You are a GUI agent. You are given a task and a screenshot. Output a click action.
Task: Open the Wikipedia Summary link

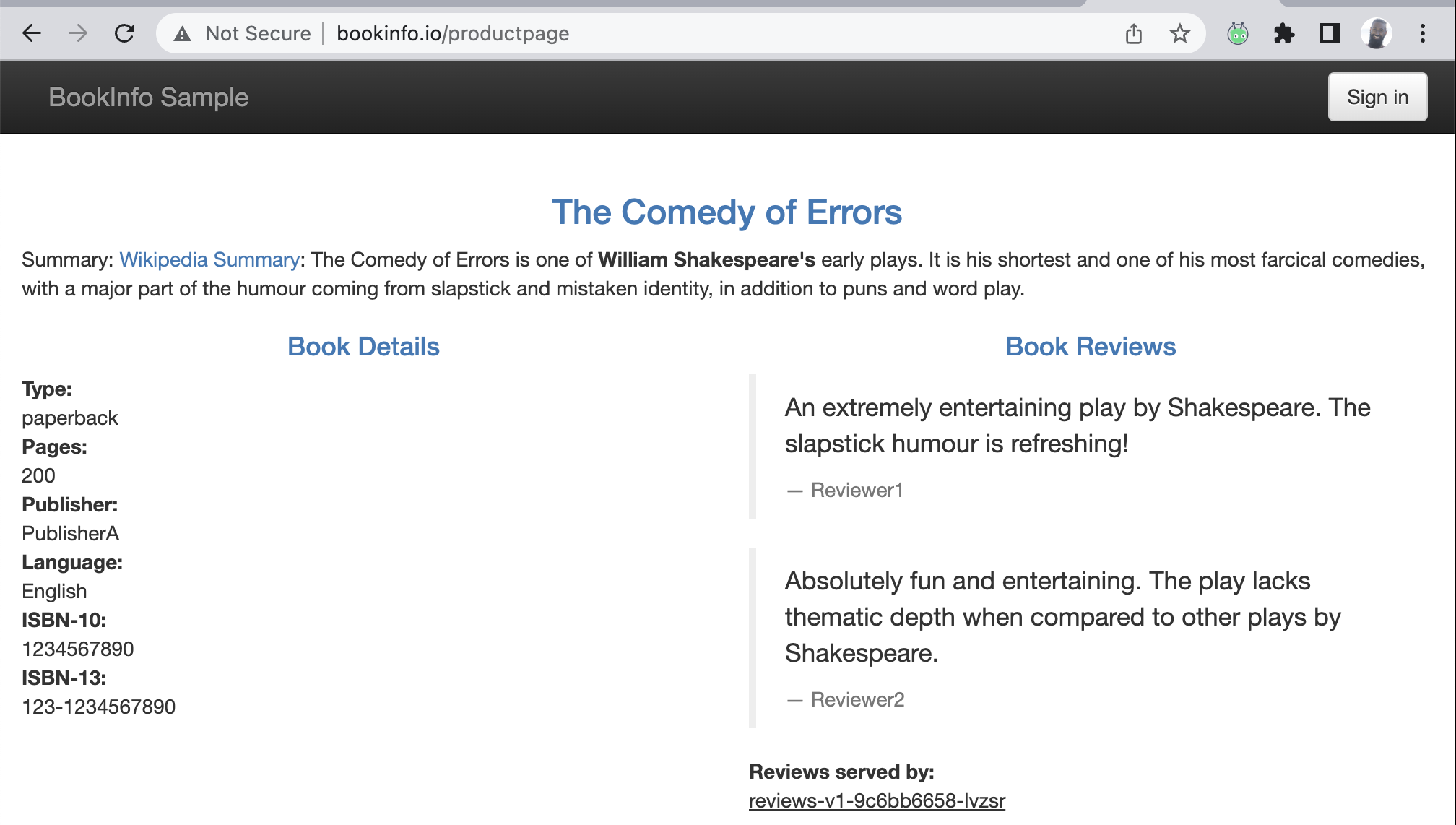point(209,259)
